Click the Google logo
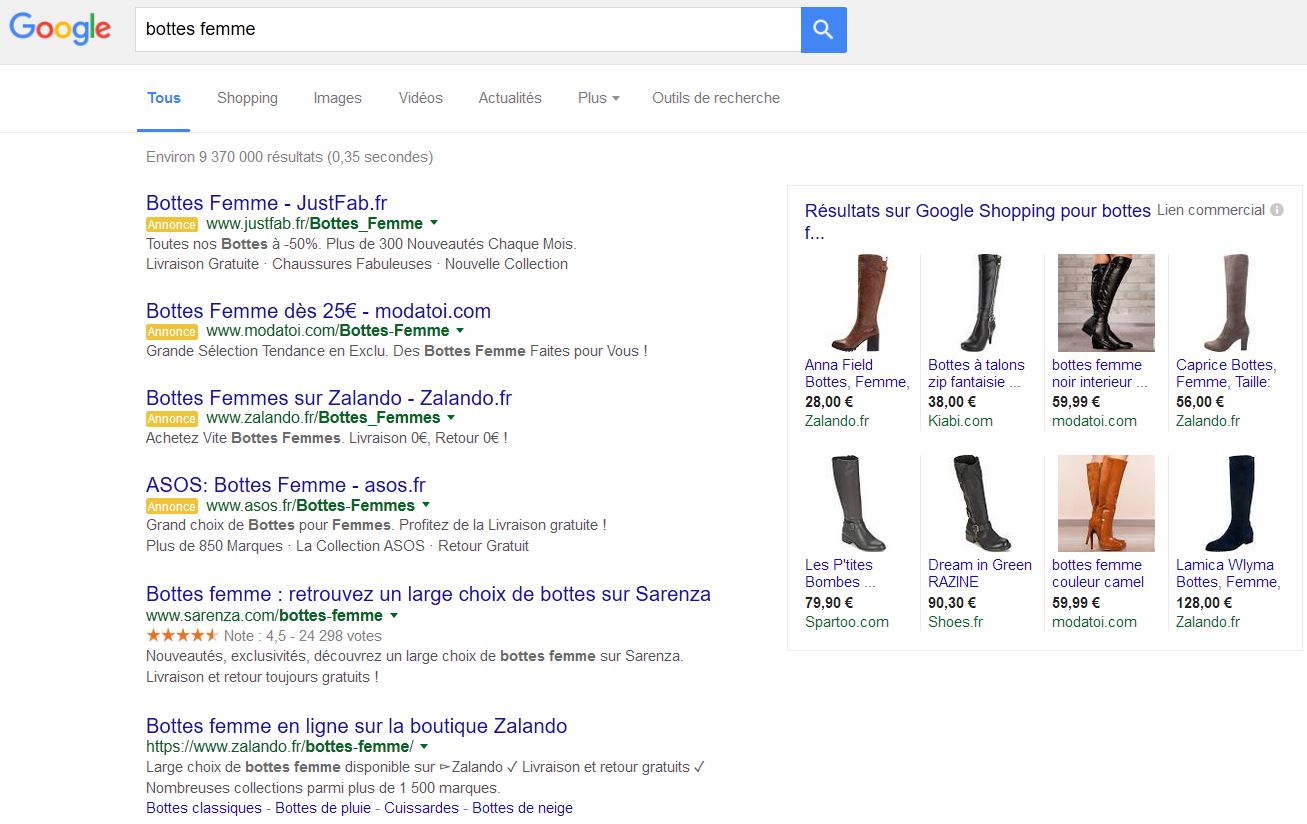Viewport: 1307px width, 824px height. pos(60,29)
